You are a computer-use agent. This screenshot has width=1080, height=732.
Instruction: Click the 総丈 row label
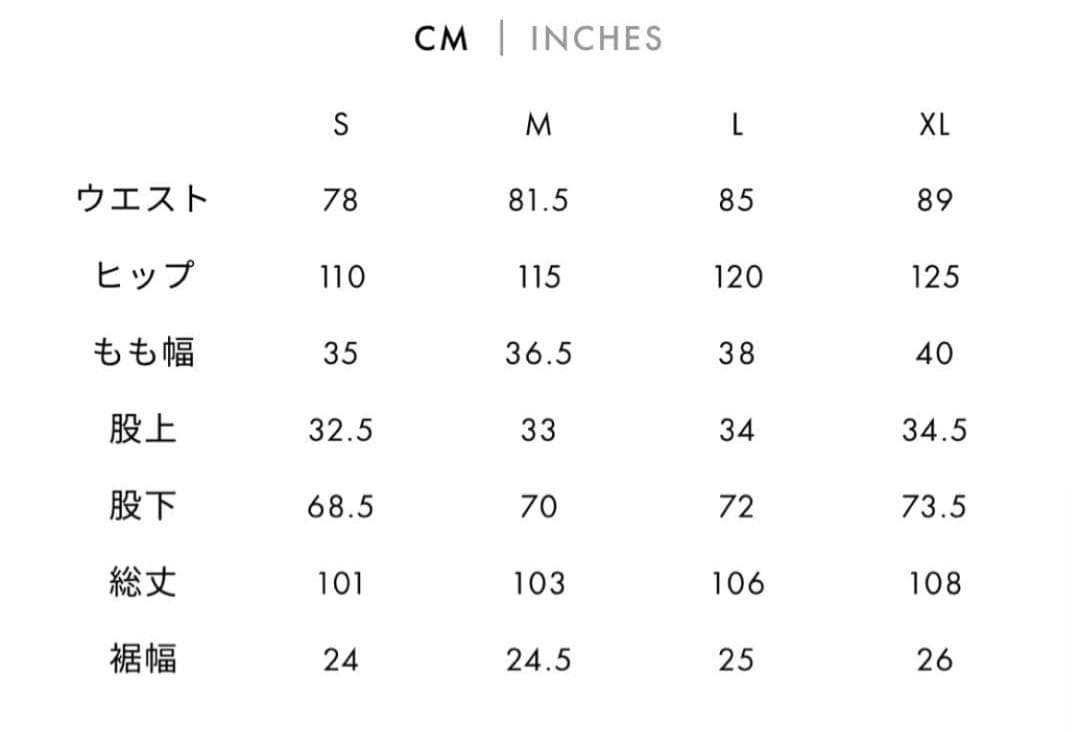[142, 583]
